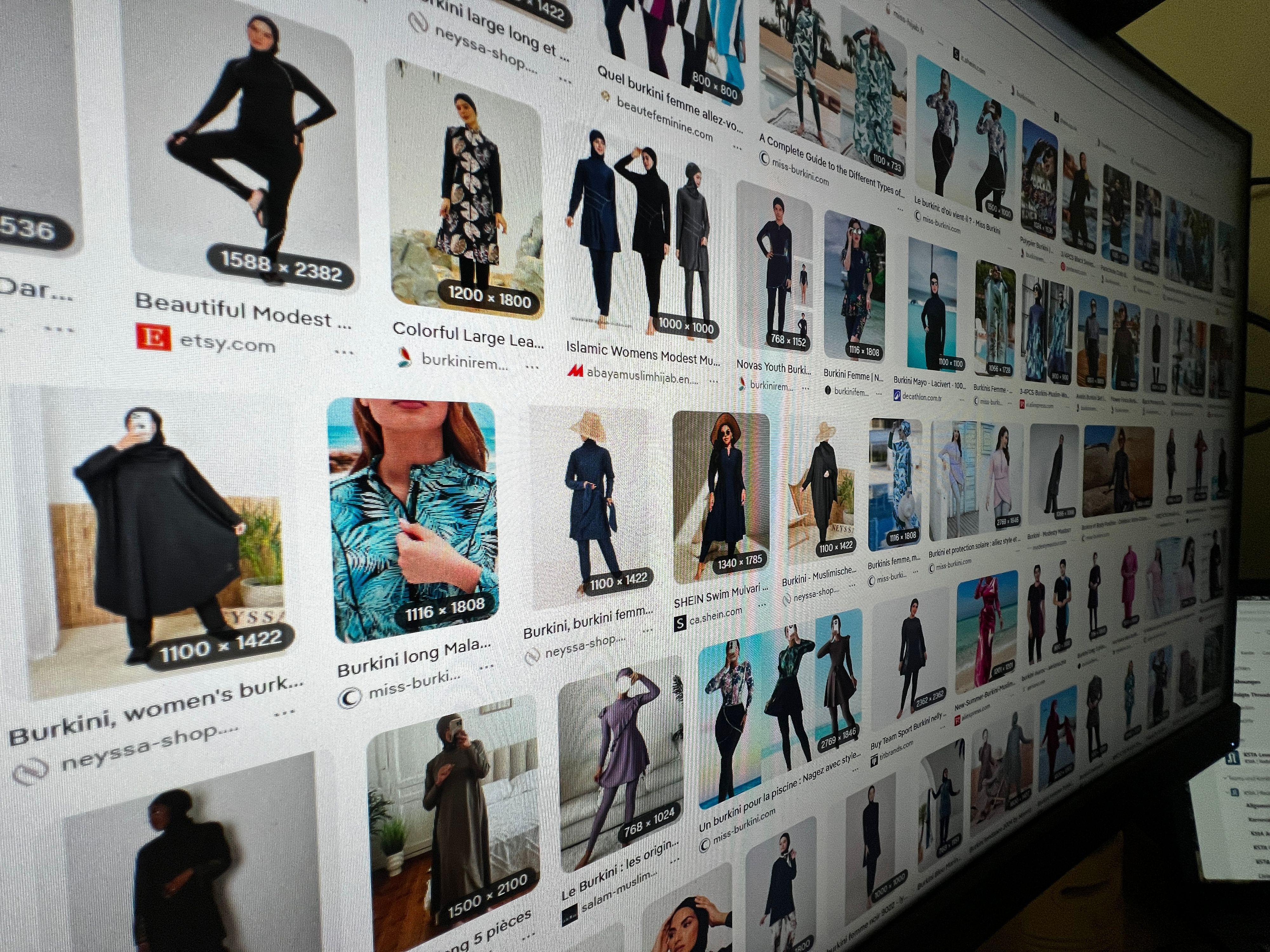
Task: Click abayamuslimhijab.en source text
Action: click(642, 376)
